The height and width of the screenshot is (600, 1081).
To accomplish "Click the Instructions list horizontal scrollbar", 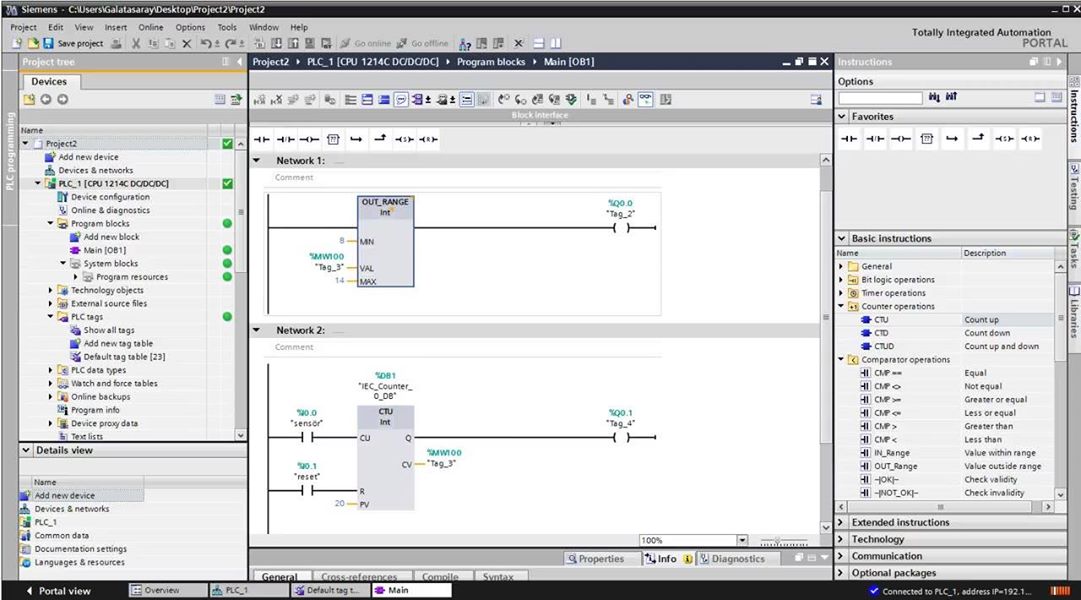I will tap(940, 507).
